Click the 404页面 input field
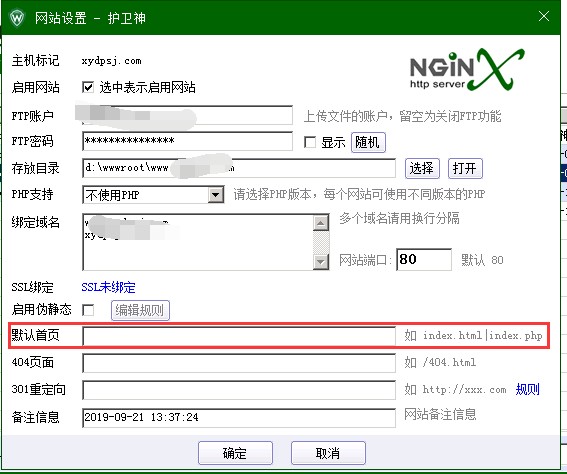Screen dimensions: 567x474 239,363
